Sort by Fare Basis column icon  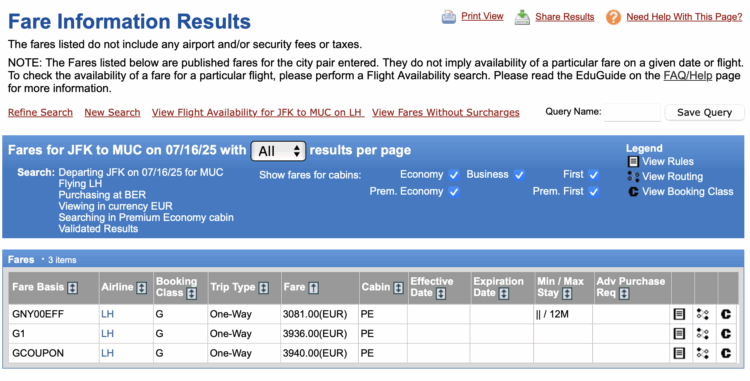pyautogui.click(x=72, y=288)
